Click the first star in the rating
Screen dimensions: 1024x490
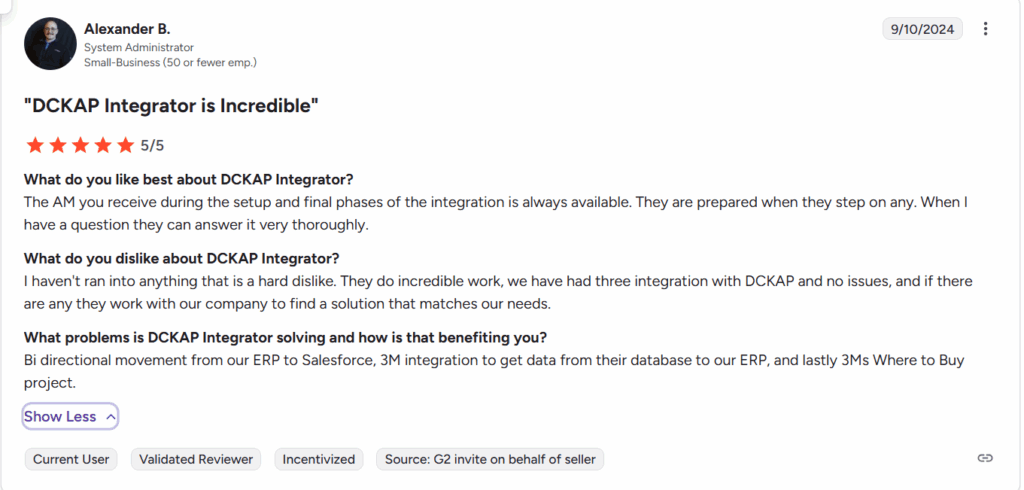(35, 146)
